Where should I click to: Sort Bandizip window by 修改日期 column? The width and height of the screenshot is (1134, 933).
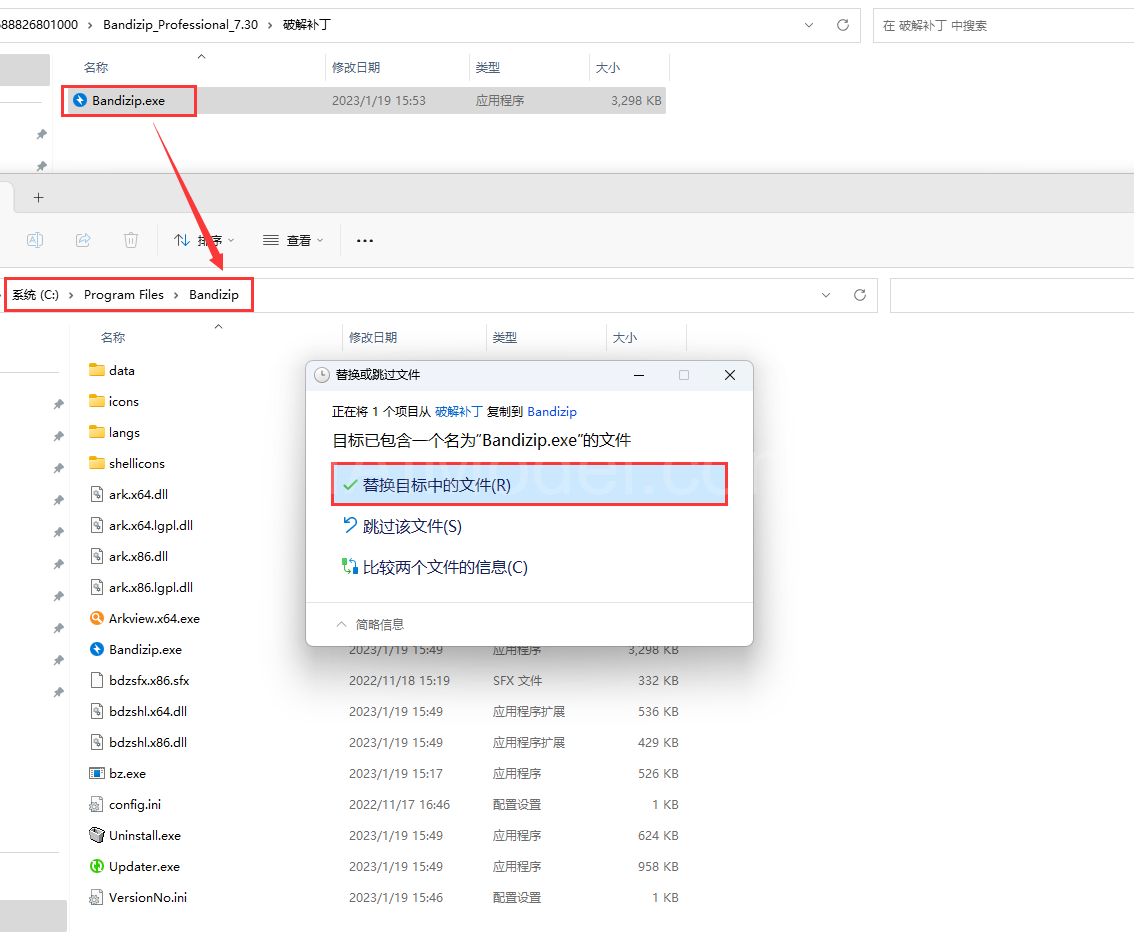[x=373, y=338]
